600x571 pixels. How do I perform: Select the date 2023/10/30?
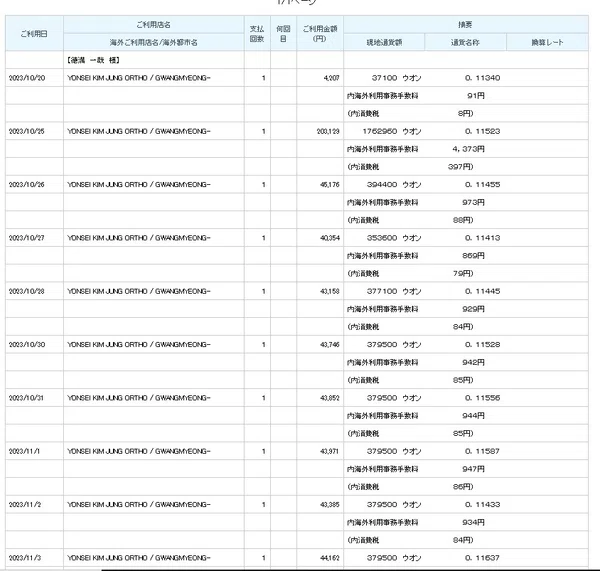(x=27, y=344)
